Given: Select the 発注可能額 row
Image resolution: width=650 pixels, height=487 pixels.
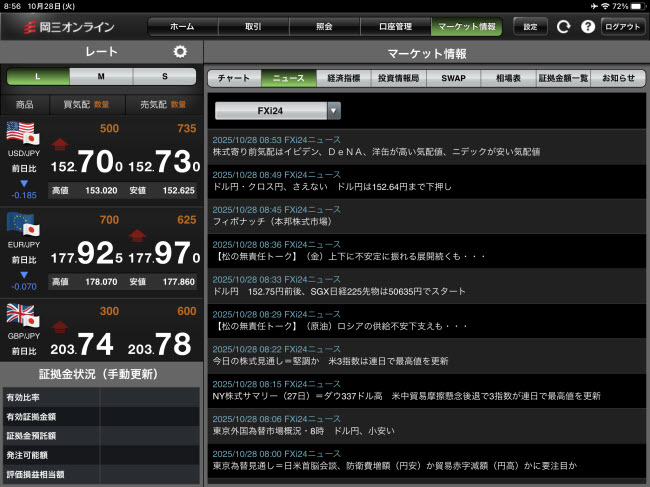Looking at the screenshot, I should point(101,455).
